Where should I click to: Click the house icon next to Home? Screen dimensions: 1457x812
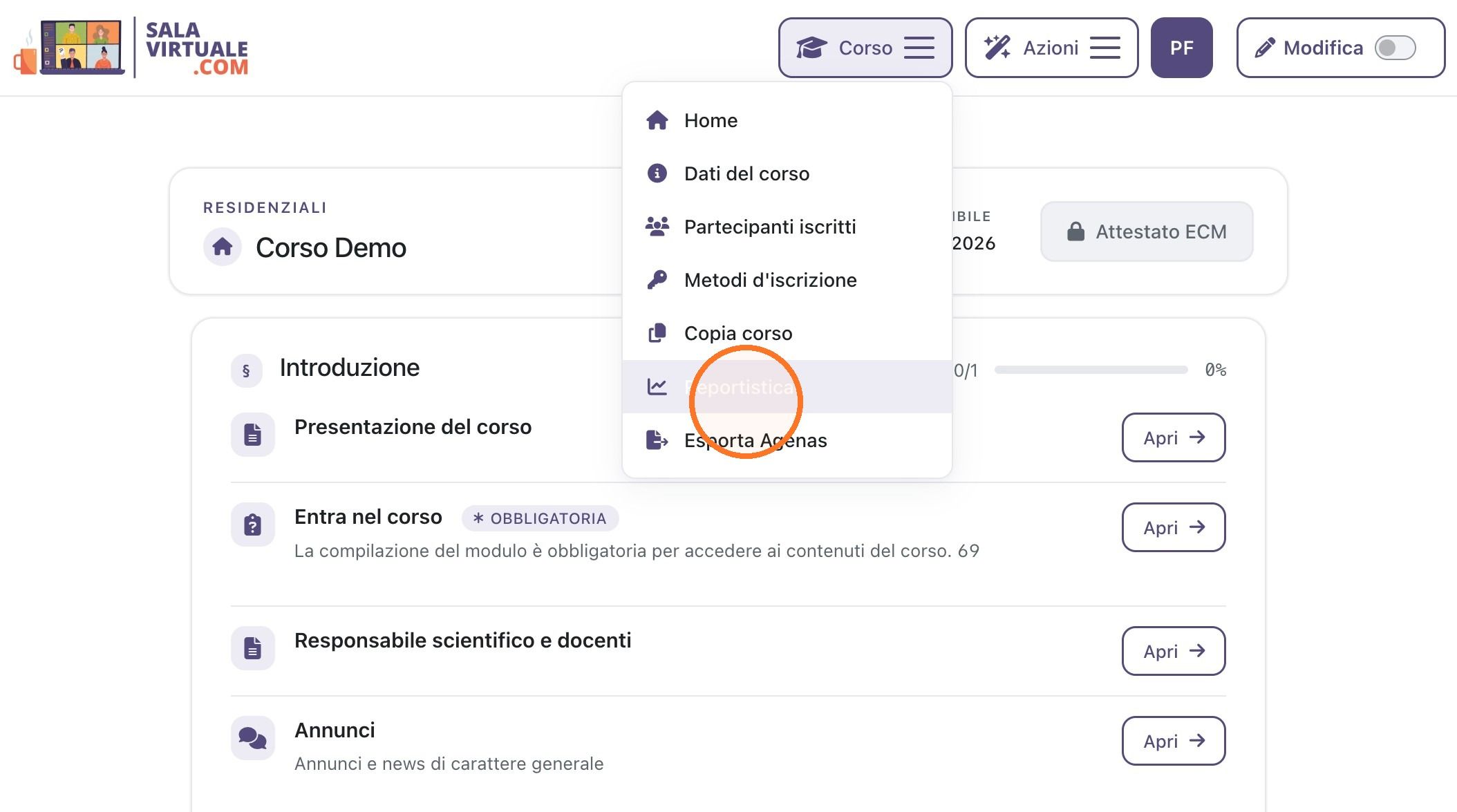(x=657, y=120)
